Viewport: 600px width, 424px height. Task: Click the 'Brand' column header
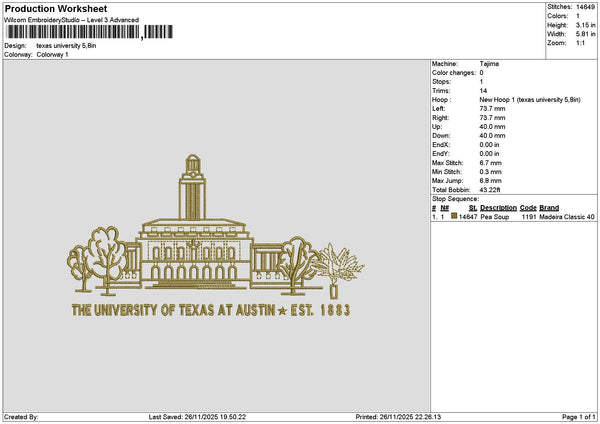(x=549, y=208)
